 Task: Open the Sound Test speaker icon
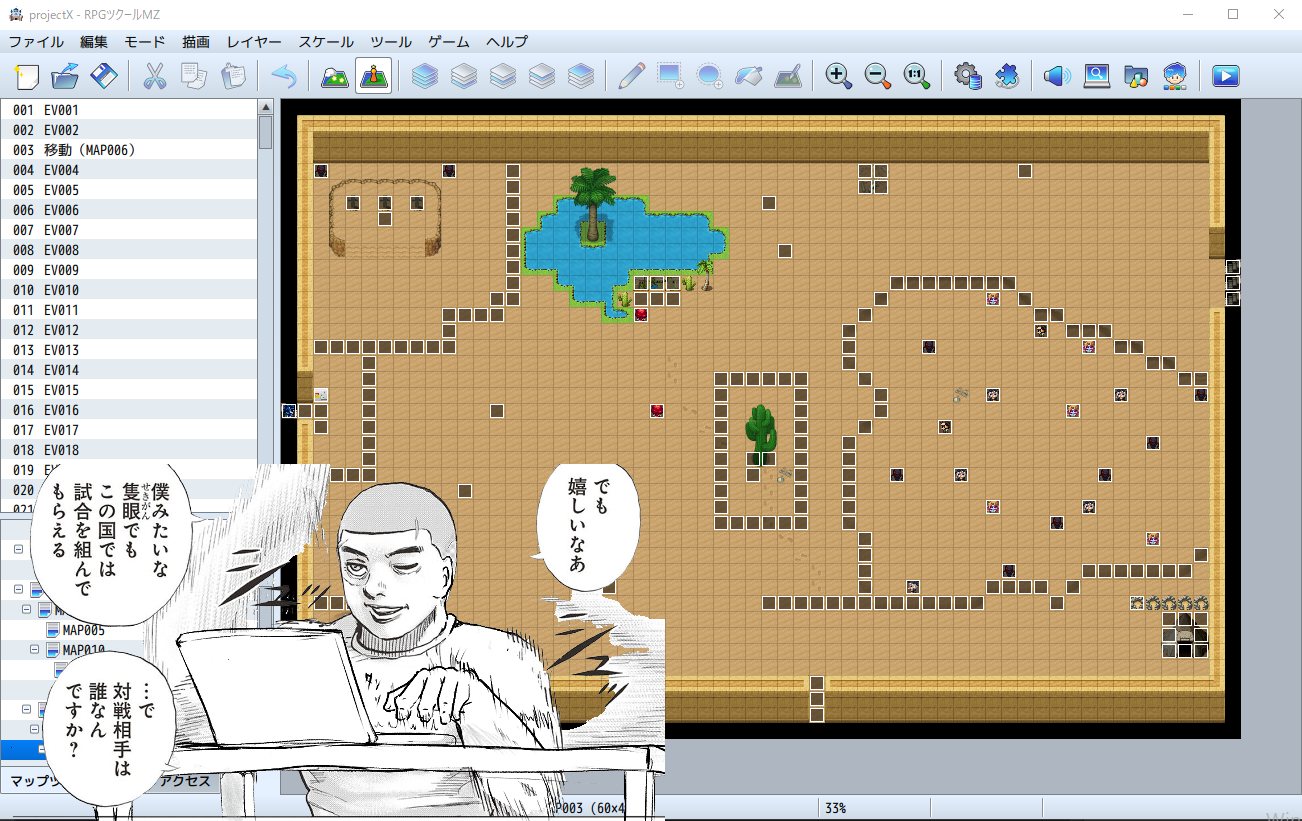pos(1056,76)
